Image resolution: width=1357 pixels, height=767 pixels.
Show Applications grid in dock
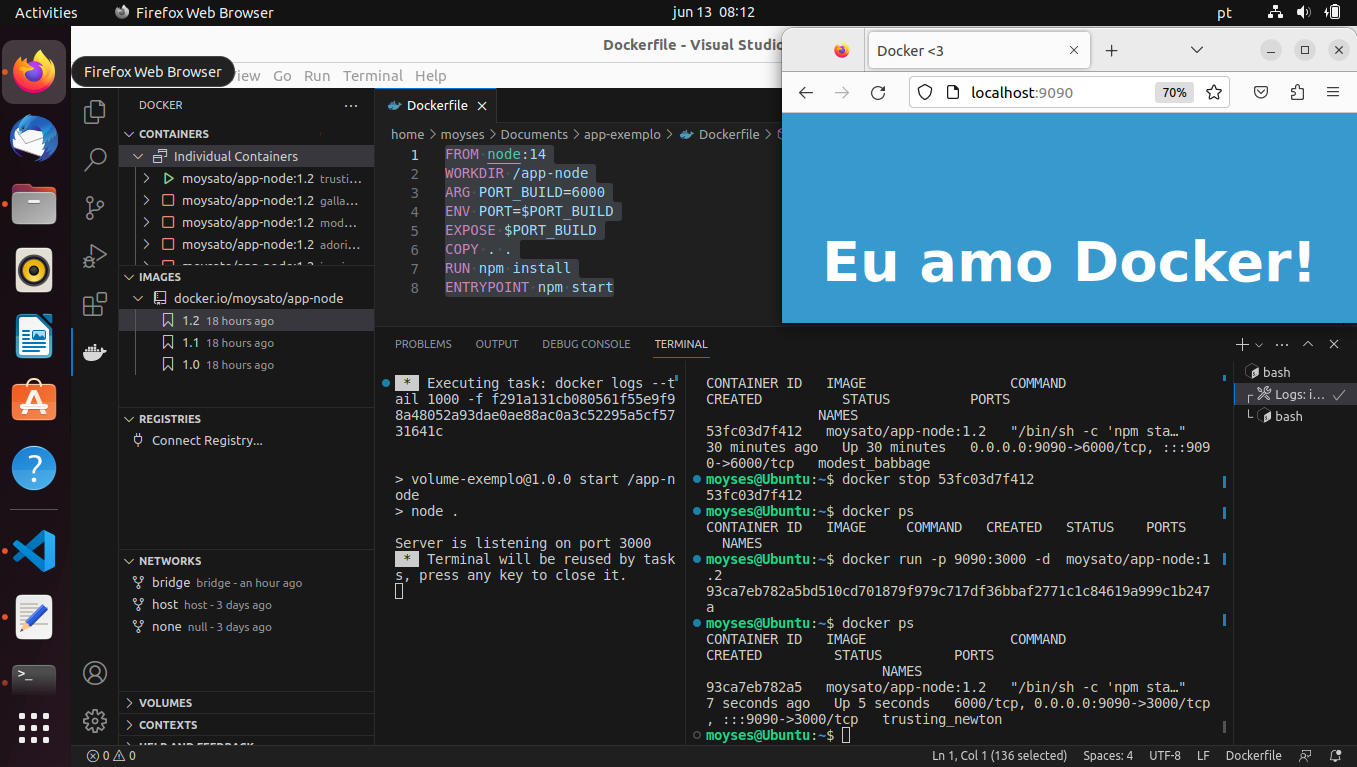pos(34,727)
